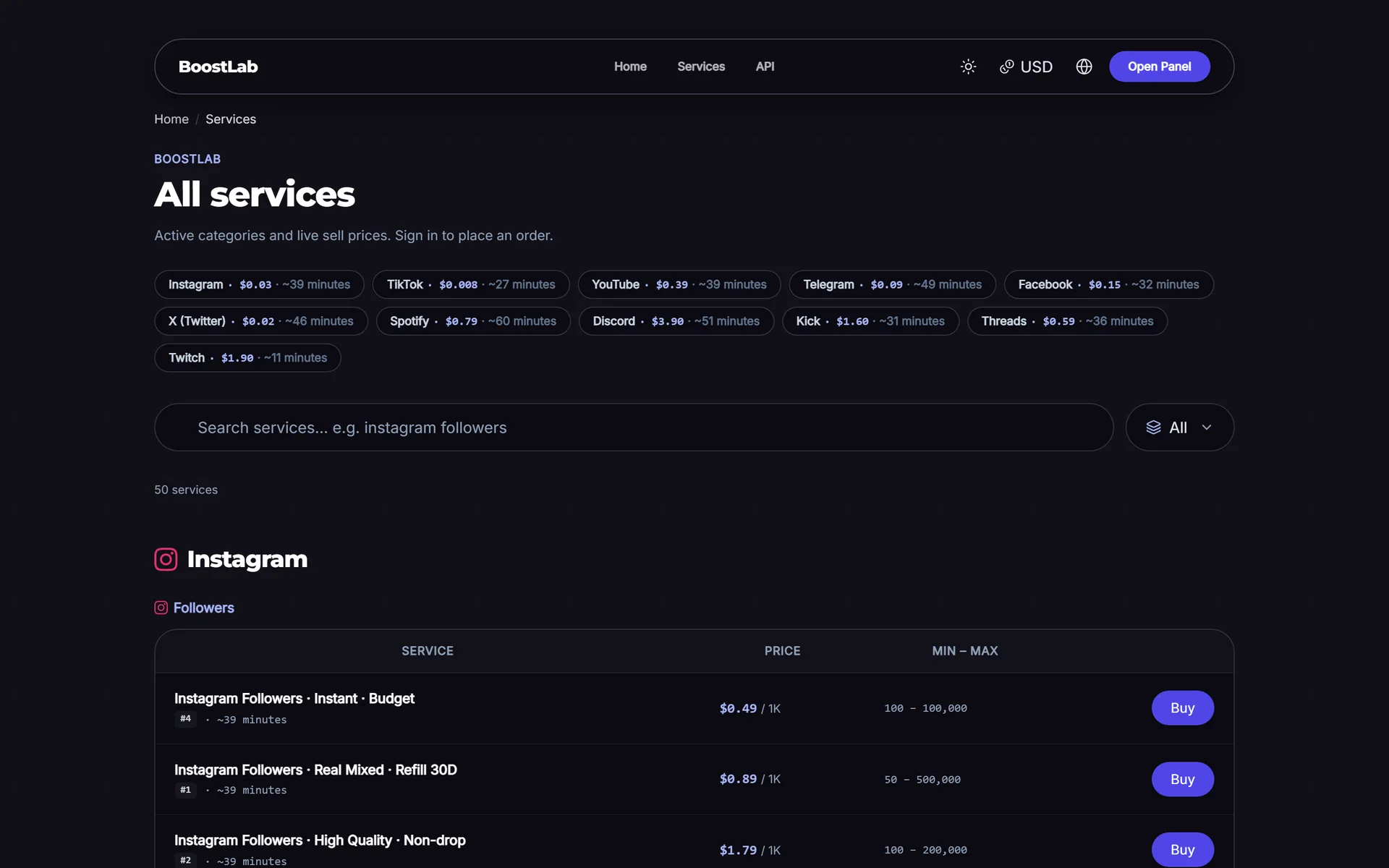Viewport: 1389px width, 868px height.
Task: Click the Instagram Followers · Instant · Budget title
Action: click(x=294, y=699)
